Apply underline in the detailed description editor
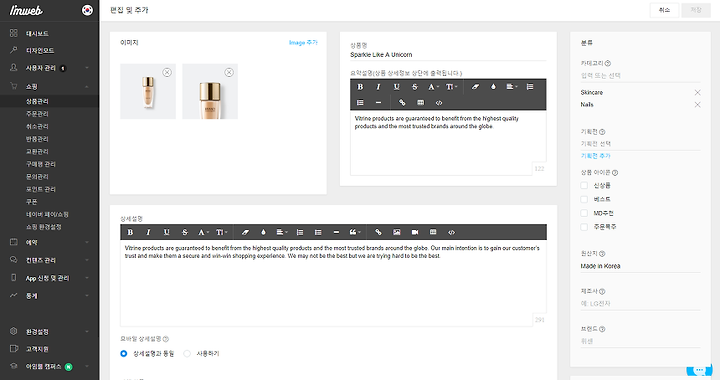 166,232
